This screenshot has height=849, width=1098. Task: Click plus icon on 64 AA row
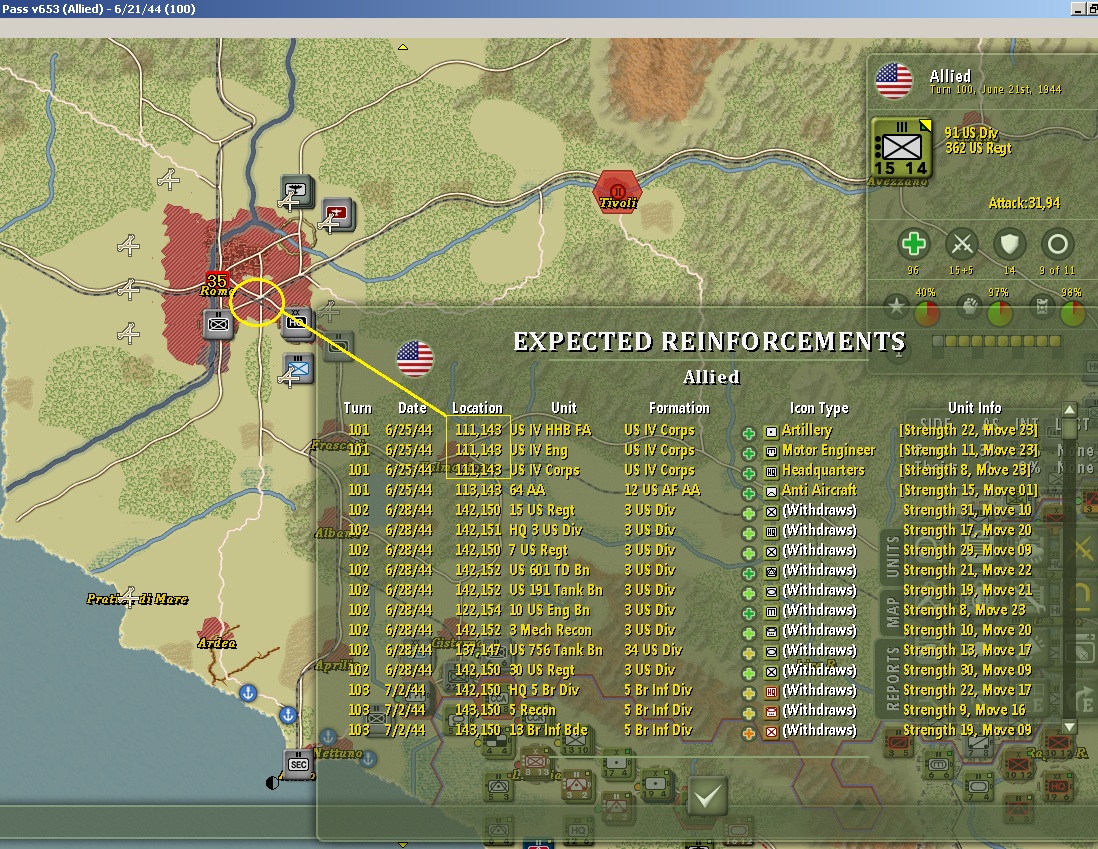(749, 493)
